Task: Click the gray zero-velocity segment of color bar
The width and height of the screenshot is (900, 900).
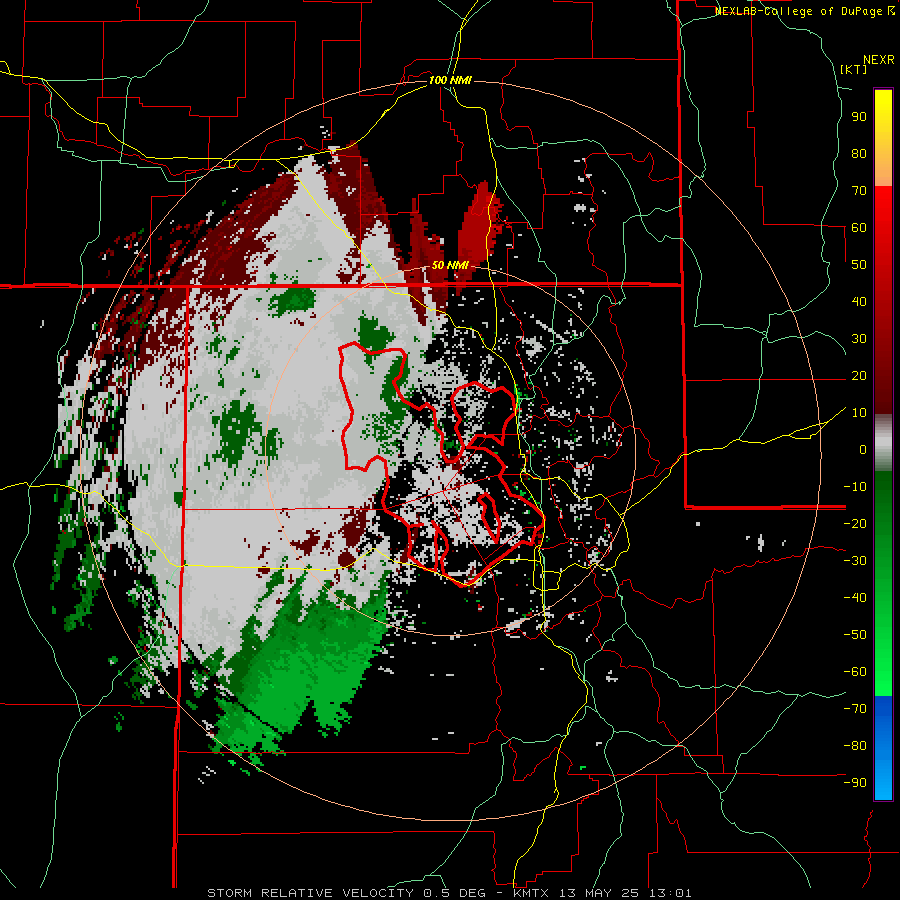Action: click(x=883, y=443)
